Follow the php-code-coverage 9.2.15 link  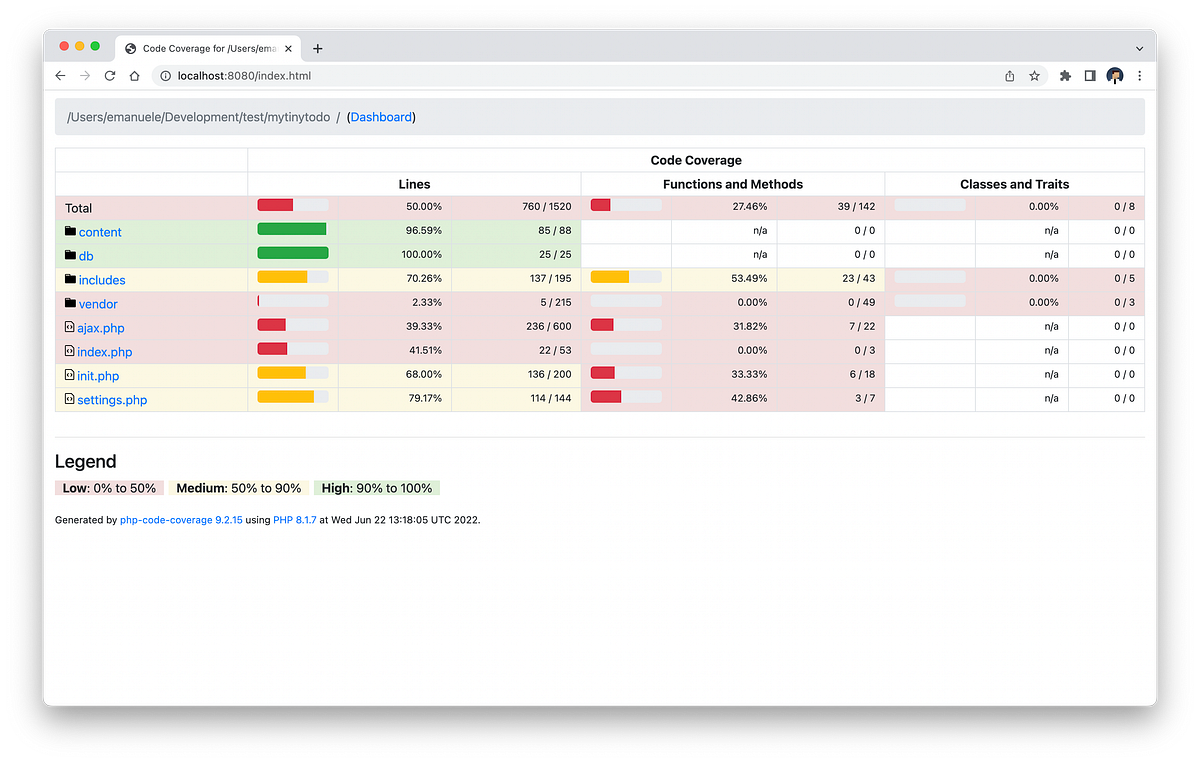pos(181,520)
